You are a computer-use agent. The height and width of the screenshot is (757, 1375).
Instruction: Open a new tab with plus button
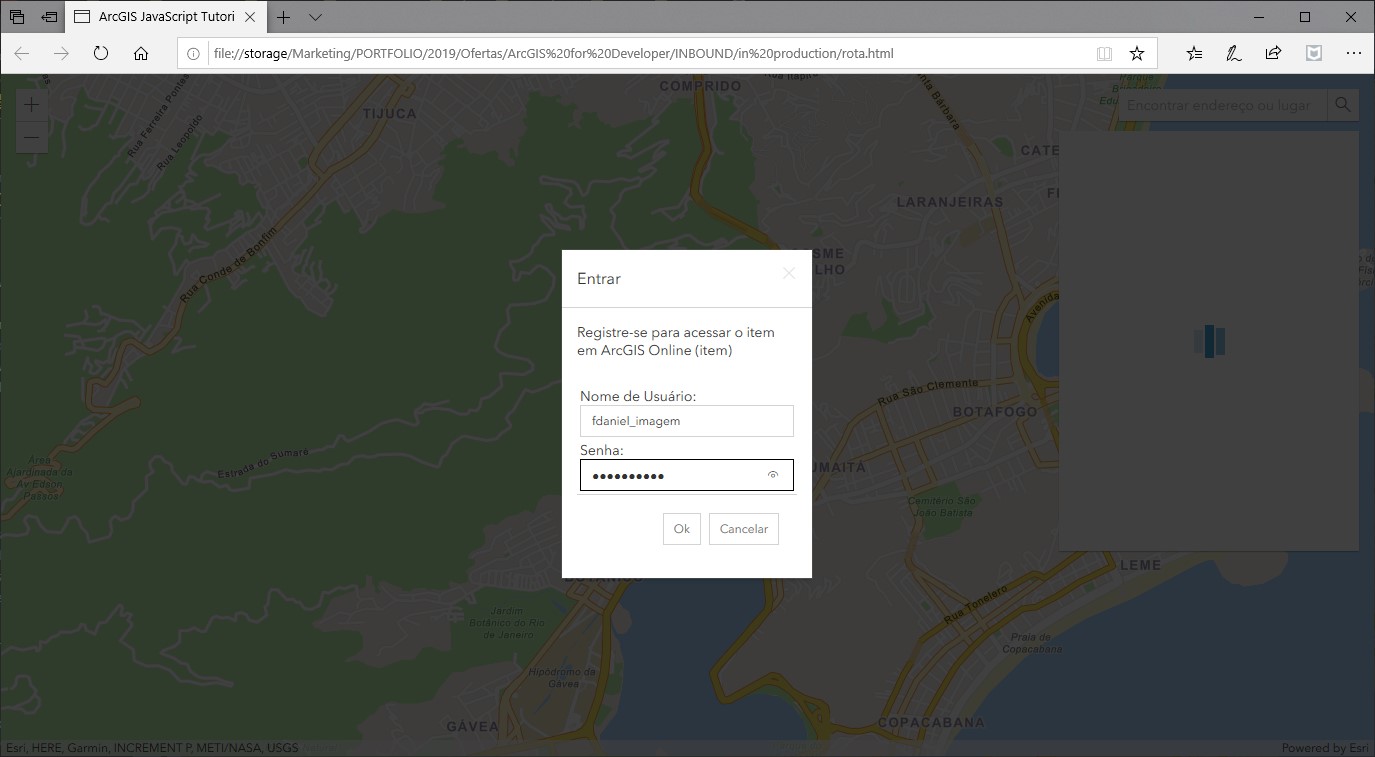click(x=284, y=17)
